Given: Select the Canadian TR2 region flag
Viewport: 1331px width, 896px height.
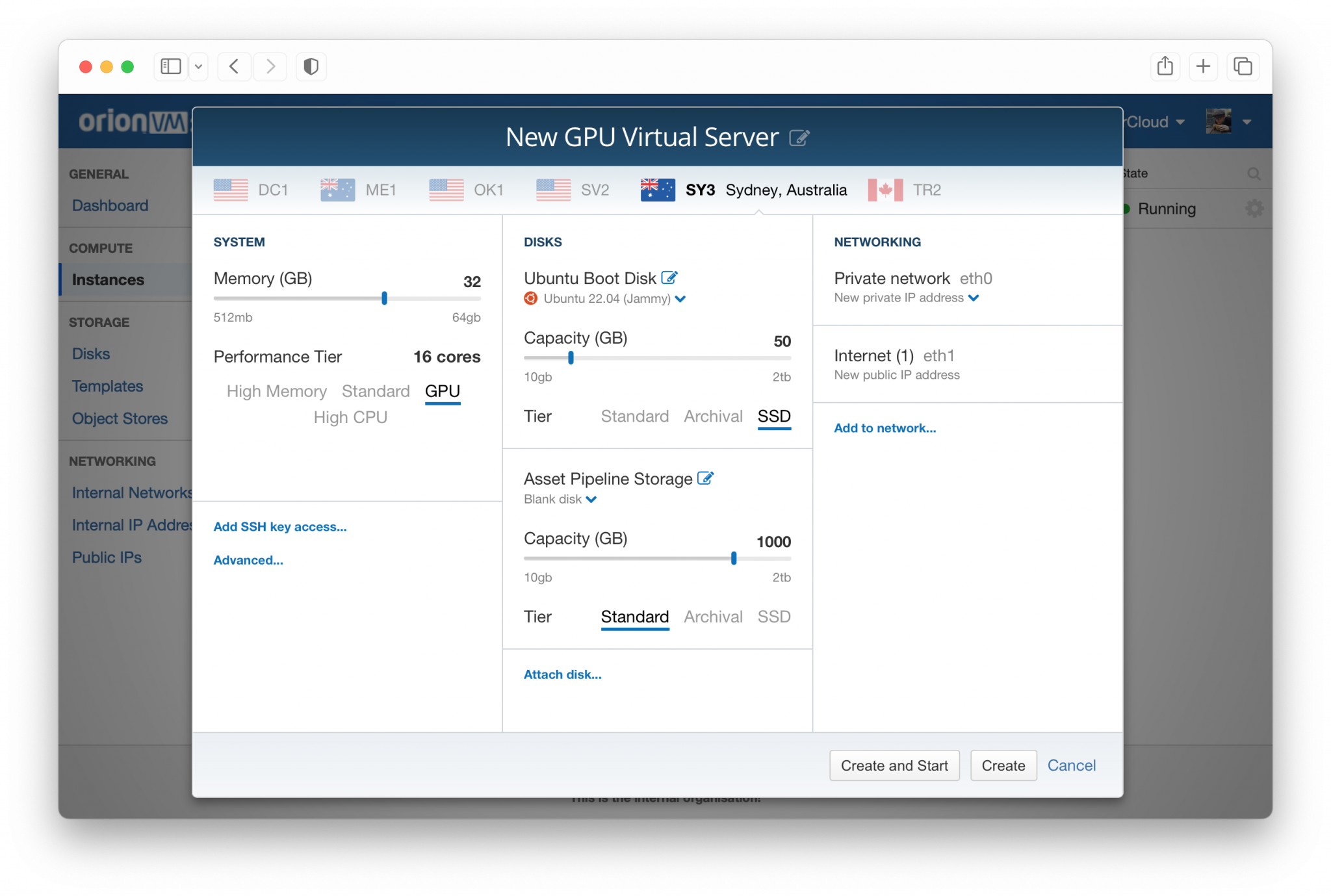Looking at the screenshot, I should coord(885,190).
